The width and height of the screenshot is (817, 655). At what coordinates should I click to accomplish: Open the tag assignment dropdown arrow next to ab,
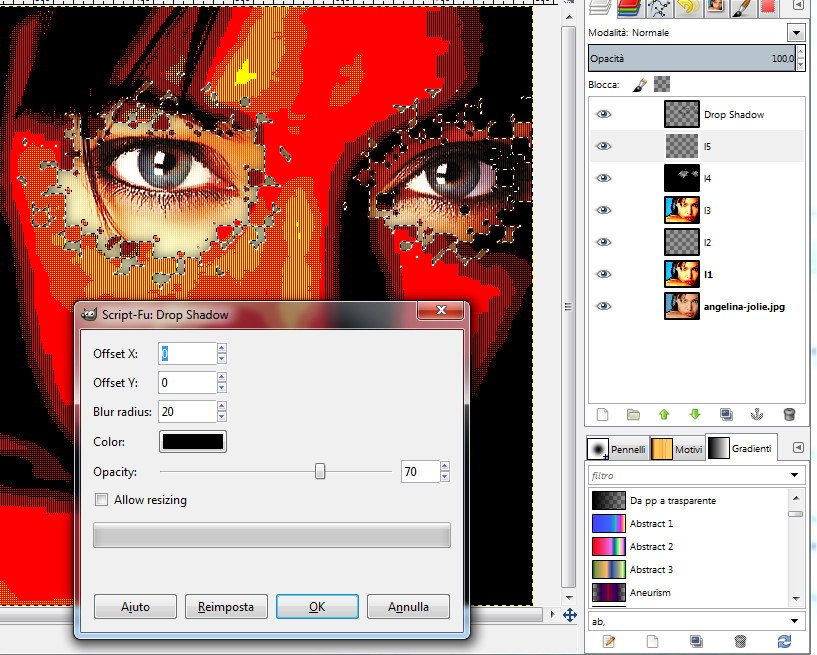point(794,621)
